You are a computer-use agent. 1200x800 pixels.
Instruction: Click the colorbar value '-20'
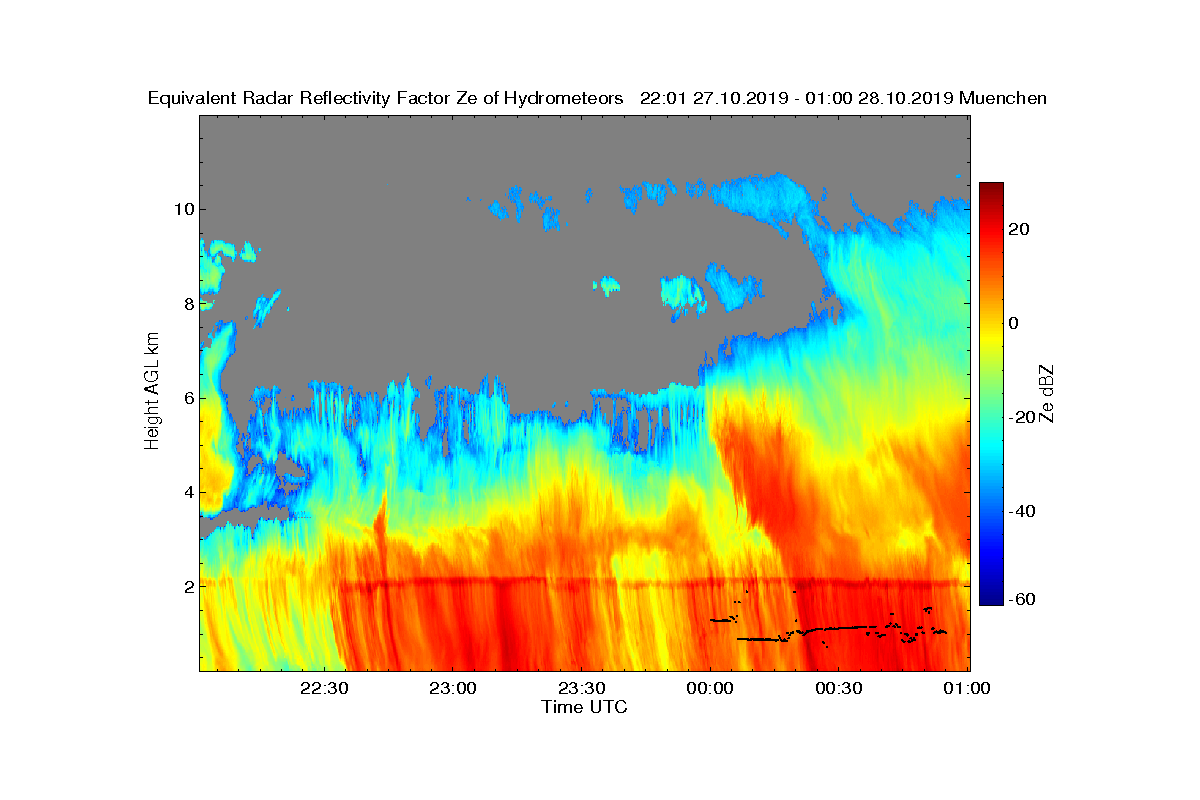pos(1023,417)
